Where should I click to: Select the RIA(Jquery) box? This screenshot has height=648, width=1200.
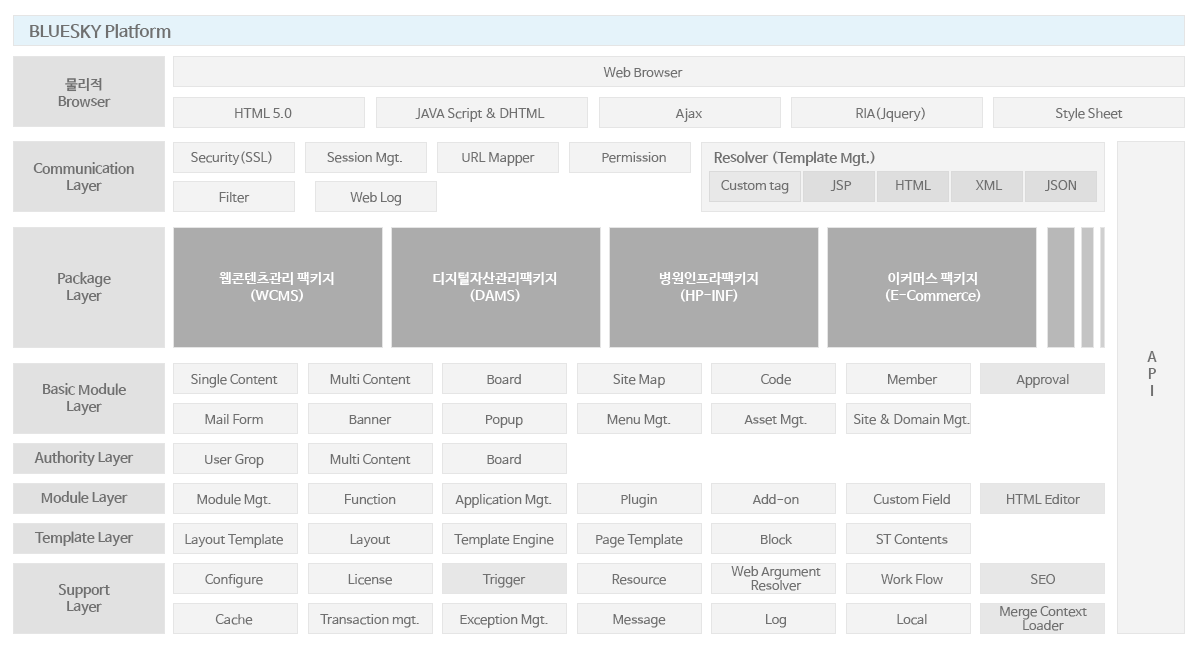886,113
